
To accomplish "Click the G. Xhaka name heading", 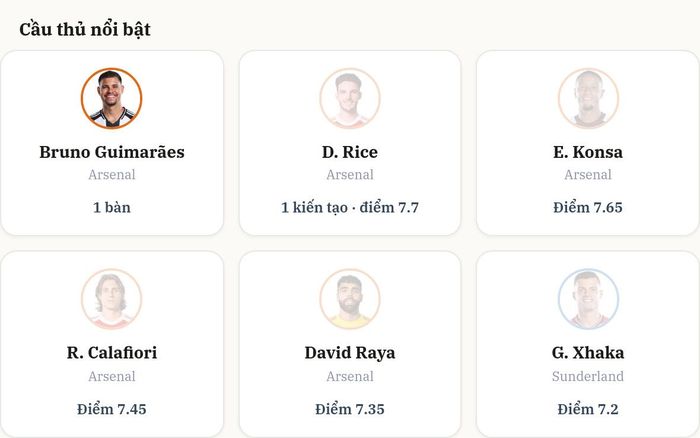I will pos(588,353).
